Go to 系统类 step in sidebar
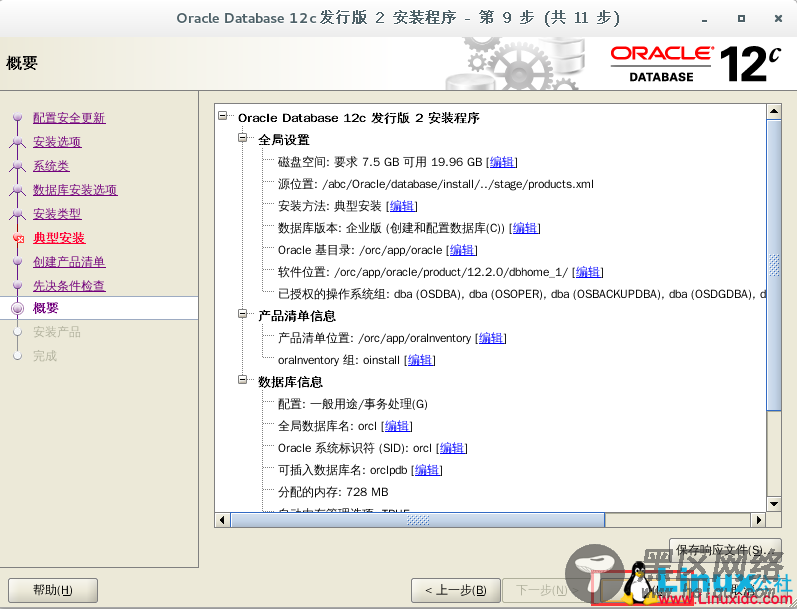 click(51, 166)
